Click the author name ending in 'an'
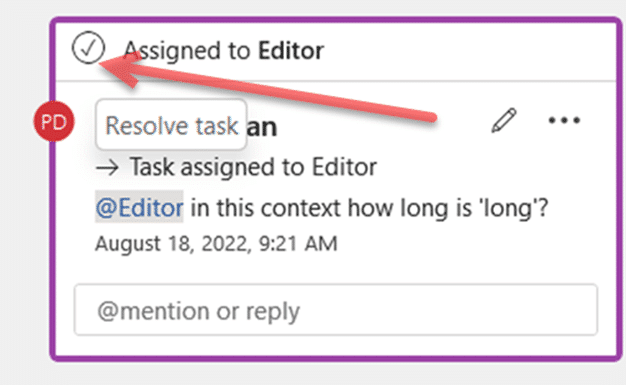 261,127
